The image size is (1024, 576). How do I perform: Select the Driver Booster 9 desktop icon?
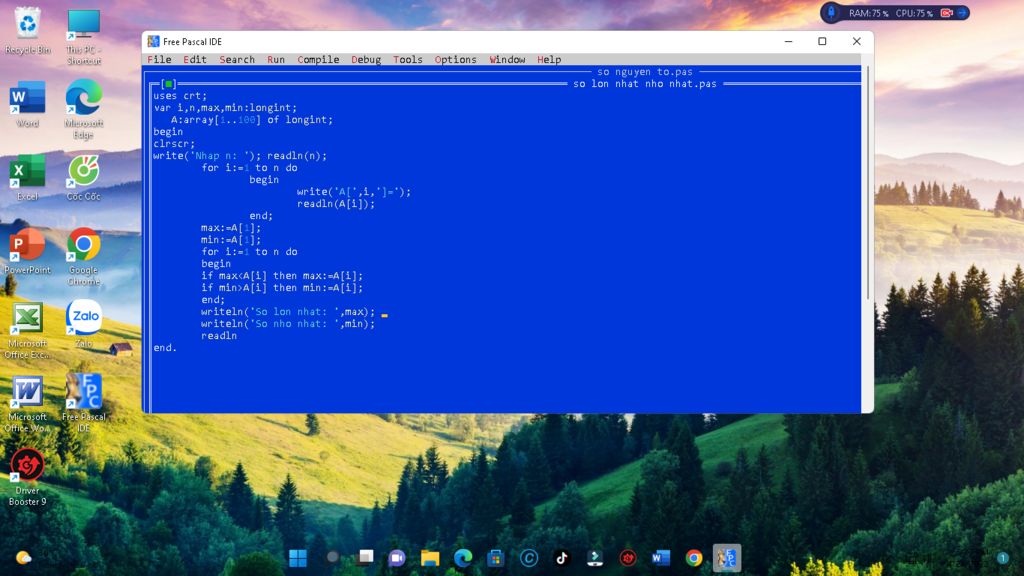click(x=27, y=477)
